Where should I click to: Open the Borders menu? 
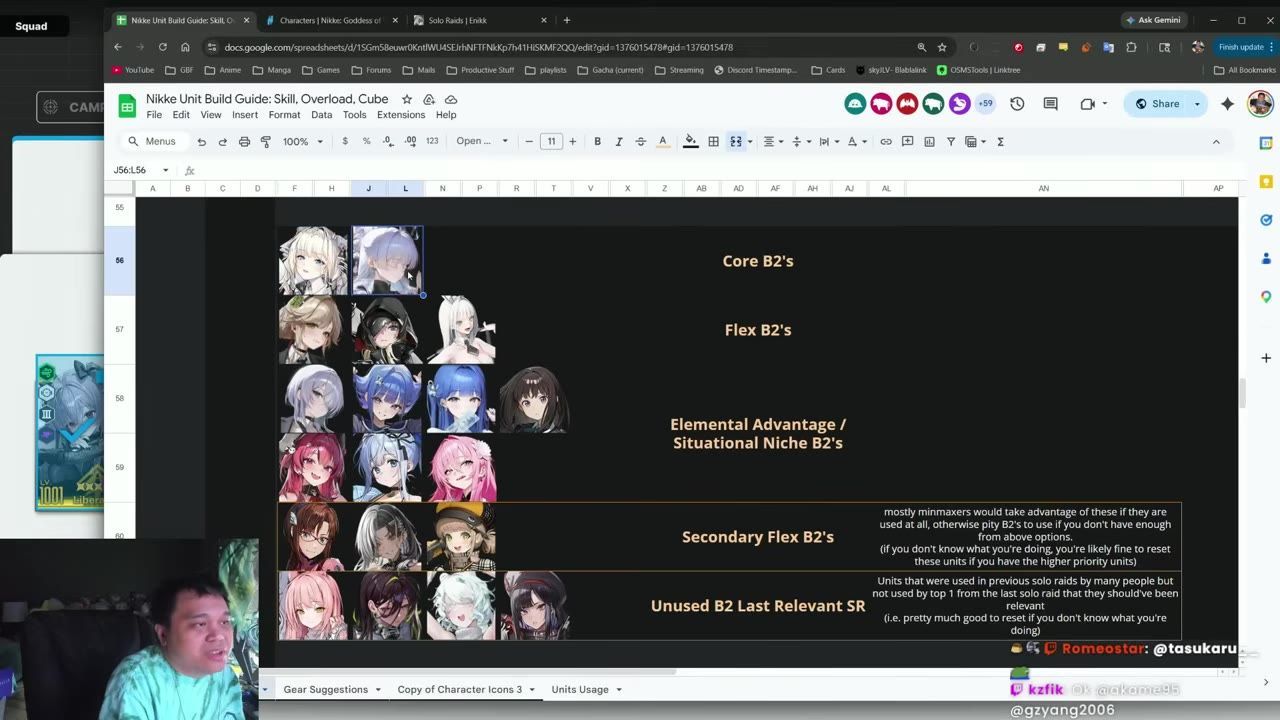pyautogui.click(x=713, y=142)
